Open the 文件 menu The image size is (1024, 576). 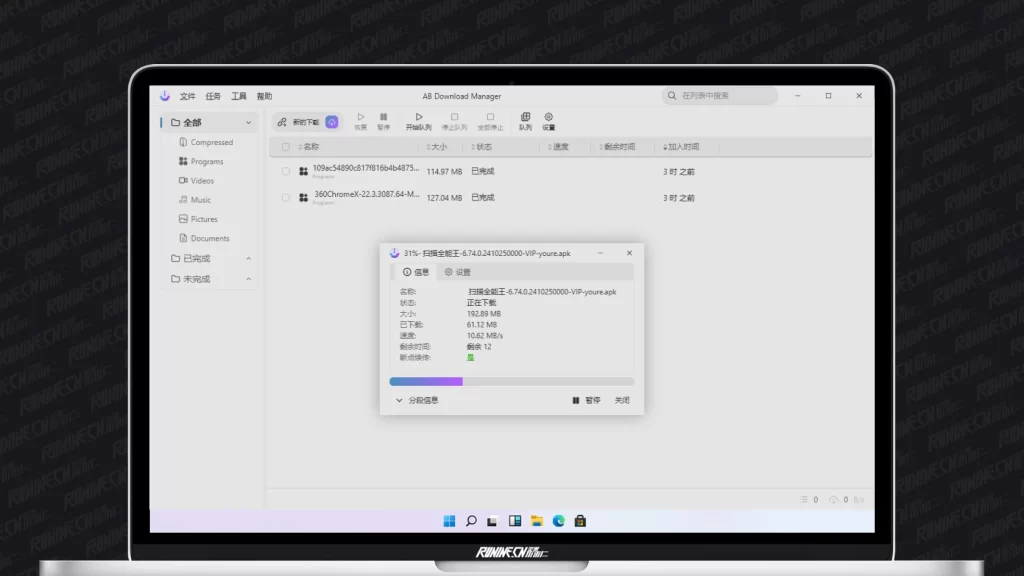(x=187, y=96)
